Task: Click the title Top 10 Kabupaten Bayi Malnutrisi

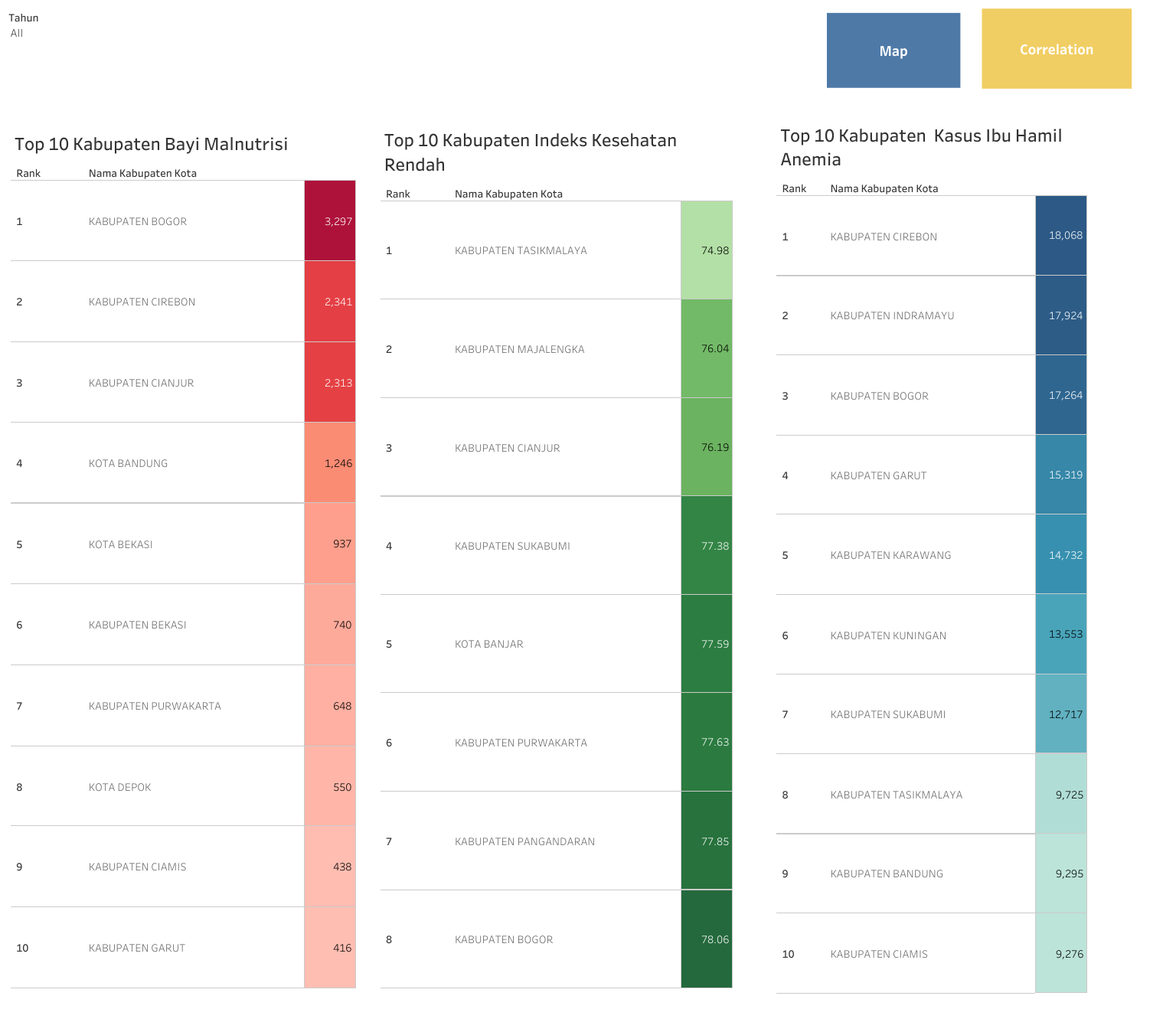Action: [151, 144]
